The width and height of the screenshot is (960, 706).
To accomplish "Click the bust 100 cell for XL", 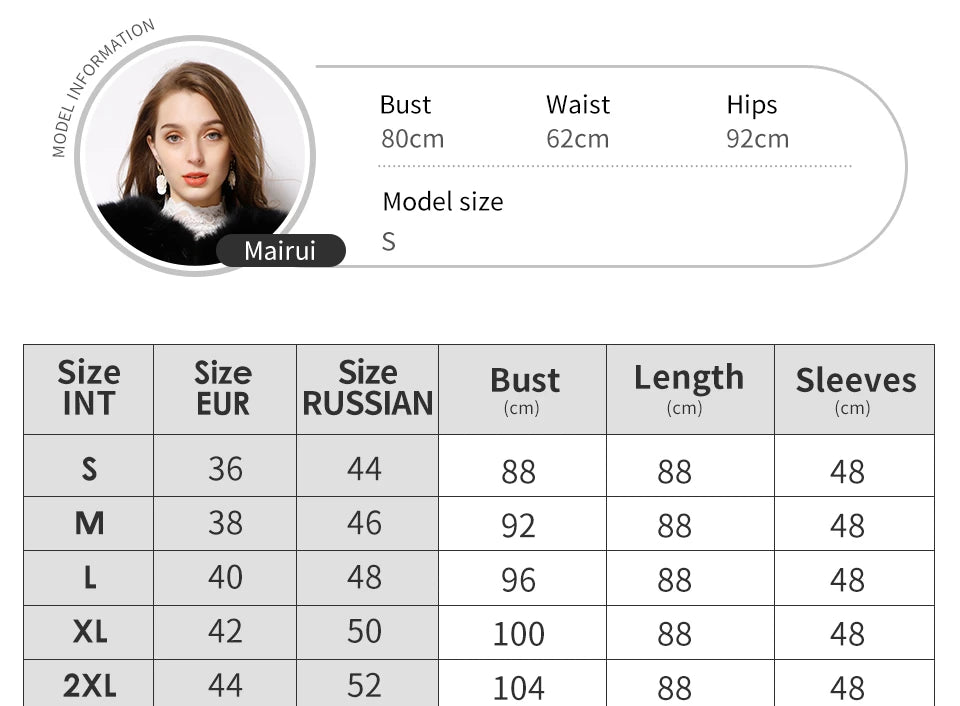I will 519,634.
